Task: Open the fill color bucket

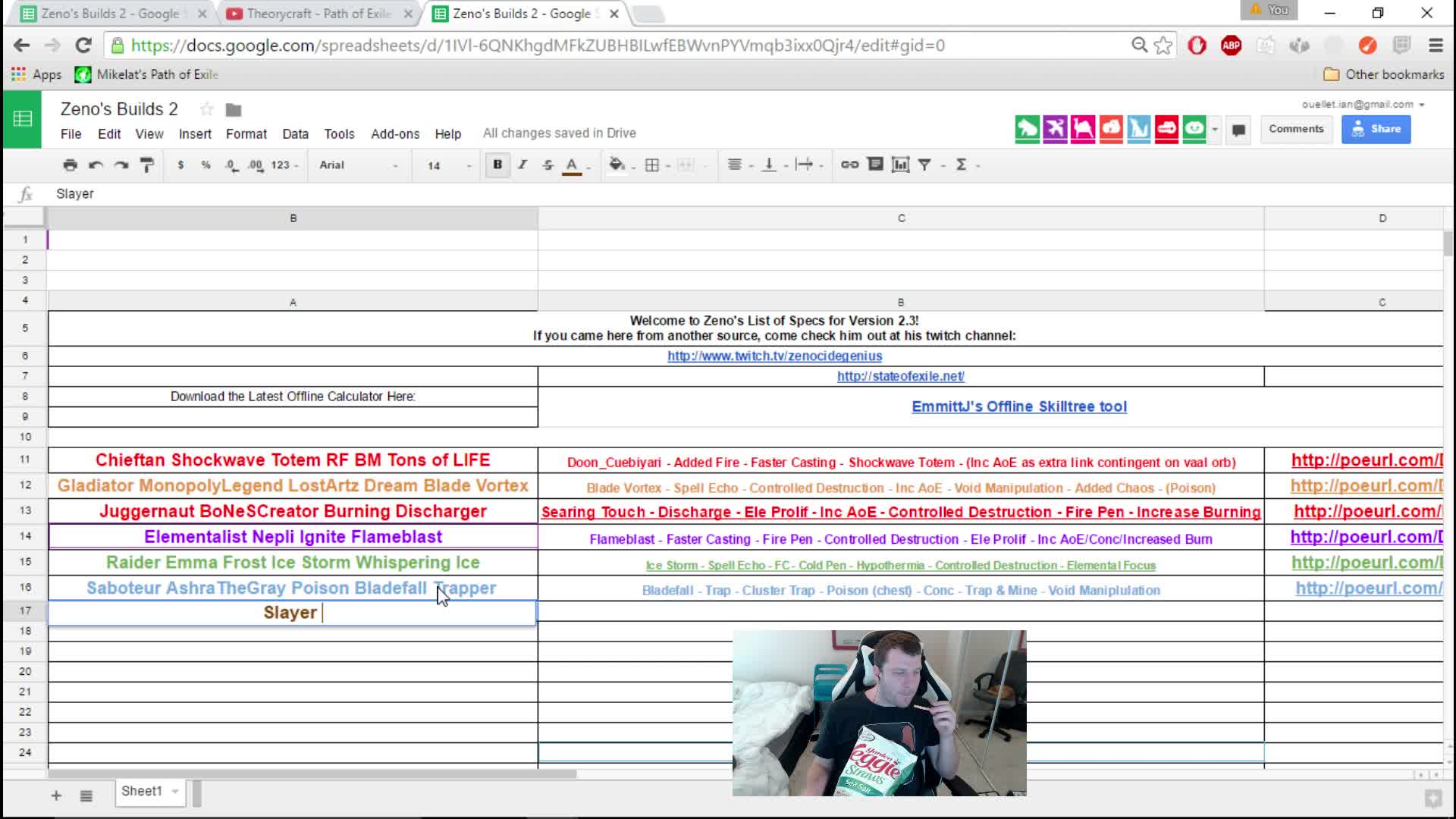Action: [x=617, y=165]
